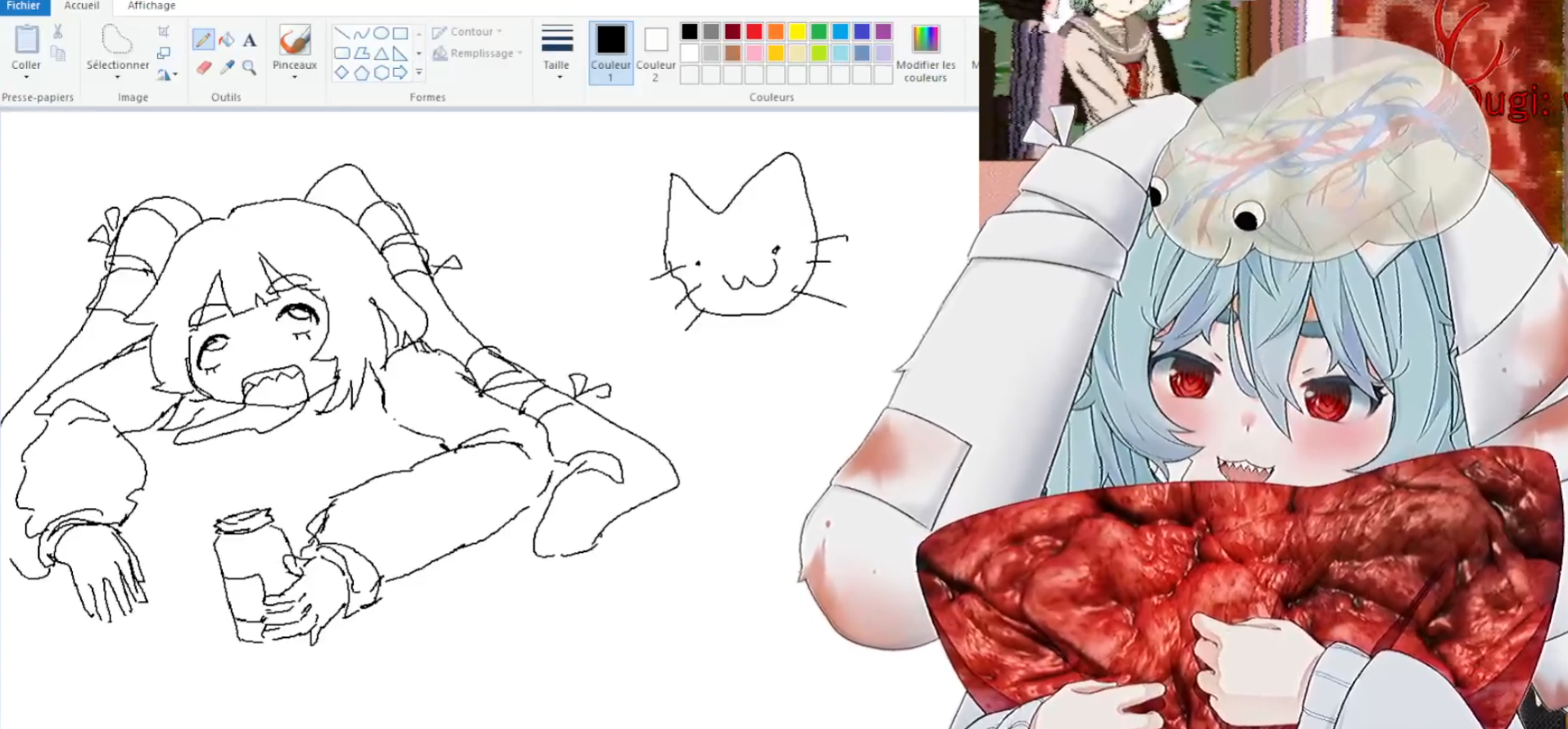The image size is (1568, 729).
Task: Choose the Diamond shape
Action: 342,73
